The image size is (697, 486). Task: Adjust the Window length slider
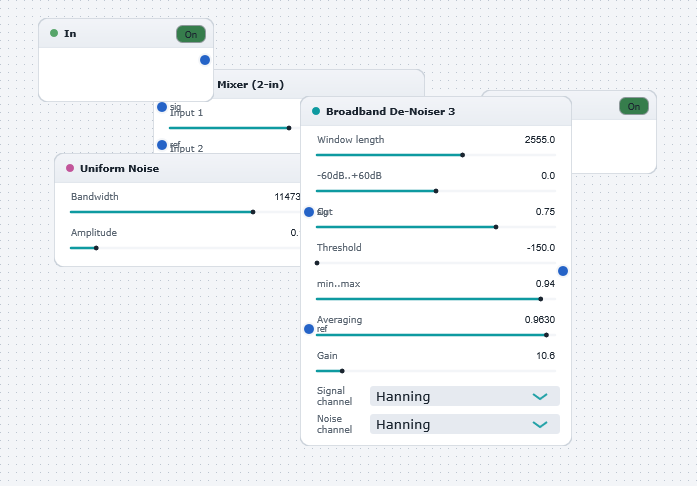436,155
